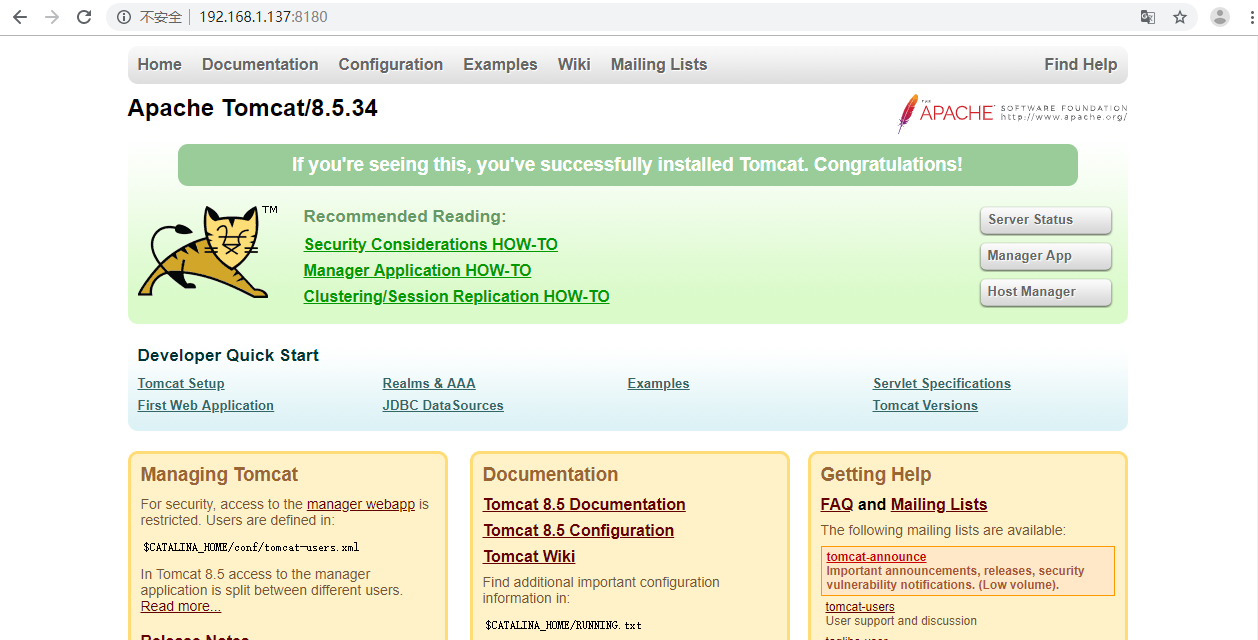The height and width of the screenshot is (640, 1258).
Task: Open the Tomcat Versions link
Action: click(x=925, y=405)
